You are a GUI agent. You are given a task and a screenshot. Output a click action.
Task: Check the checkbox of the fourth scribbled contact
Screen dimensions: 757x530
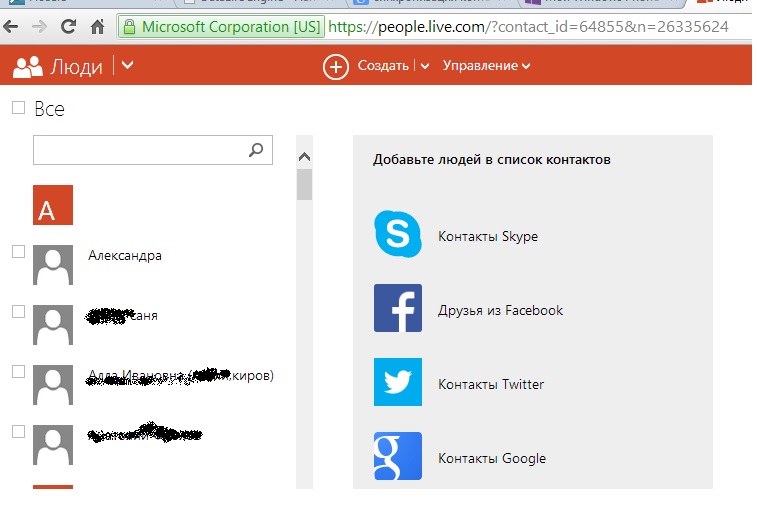[18, 431]
